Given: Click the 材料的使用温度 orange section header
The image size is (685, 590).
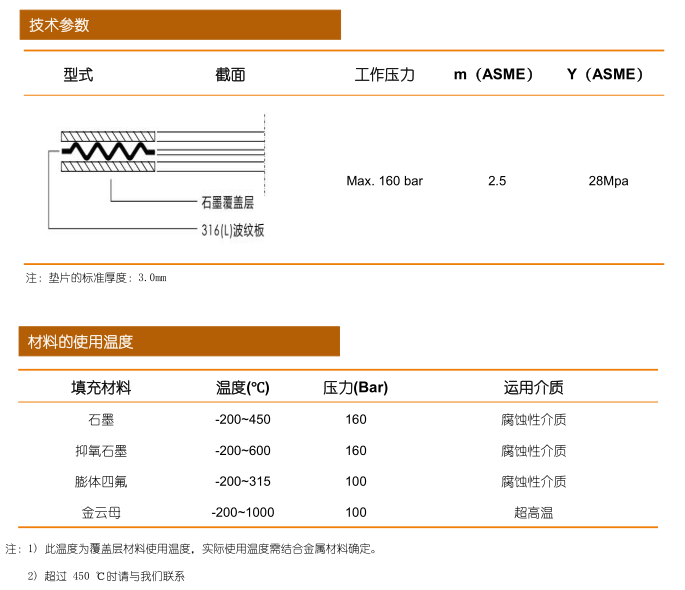Looking at the screenshot, I should point(180,342).
